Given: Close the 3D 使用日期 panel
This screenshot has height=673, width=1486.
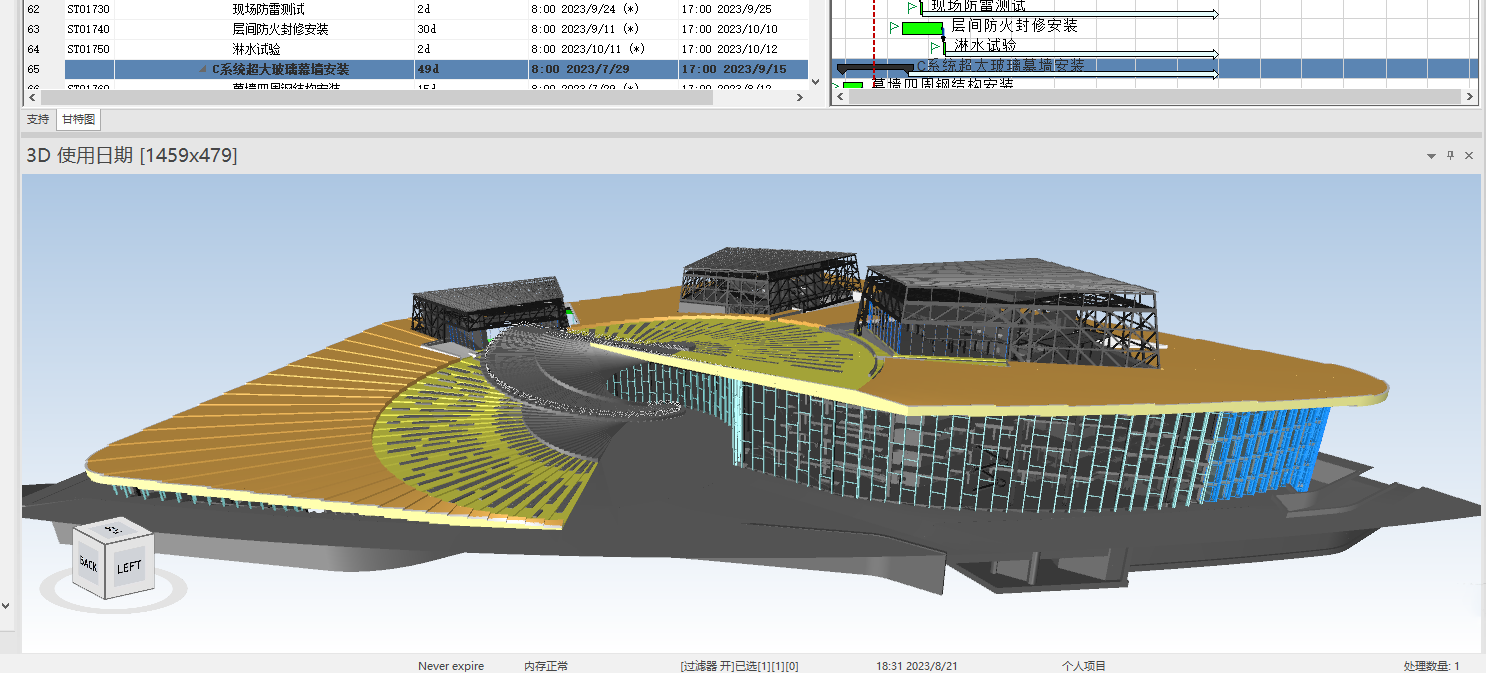Looking at the screenshot, I should [x=1469, y=156].
